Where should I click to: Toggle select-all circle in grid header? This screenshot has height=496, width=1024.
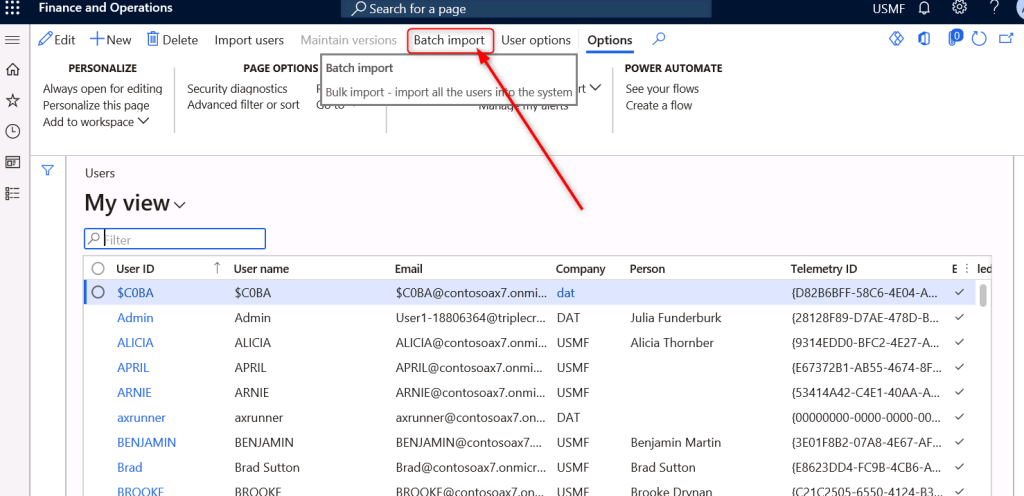98,269
